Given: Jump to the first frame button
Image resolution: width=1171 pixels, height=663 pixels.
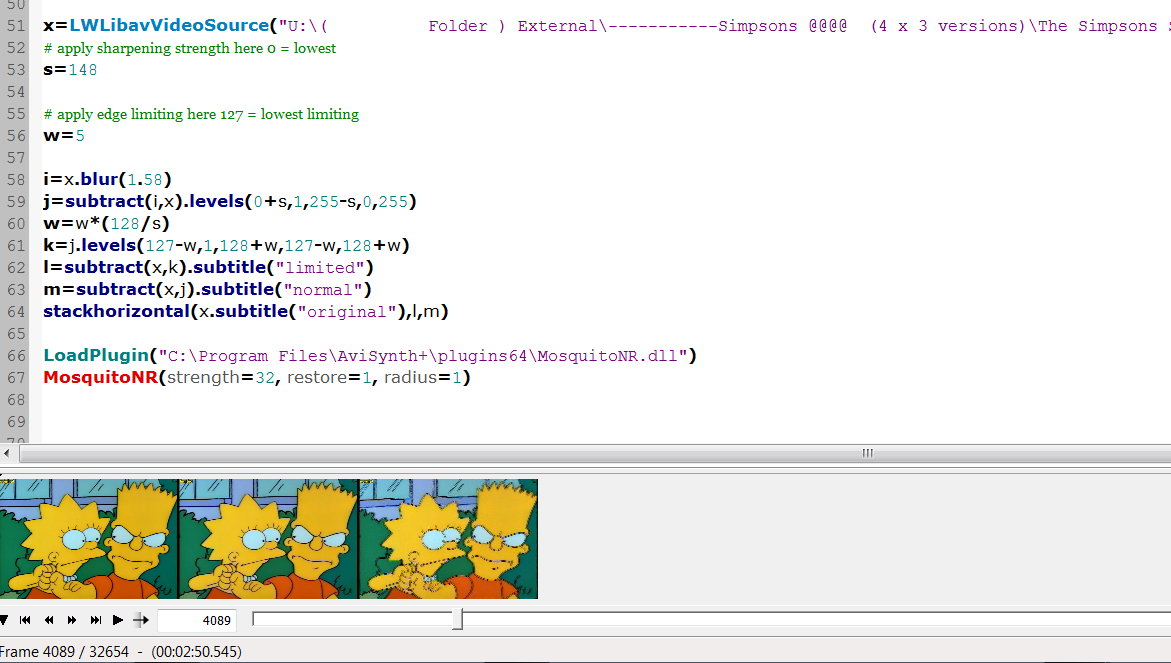Looking at the screenshot, I should [25, 620].
